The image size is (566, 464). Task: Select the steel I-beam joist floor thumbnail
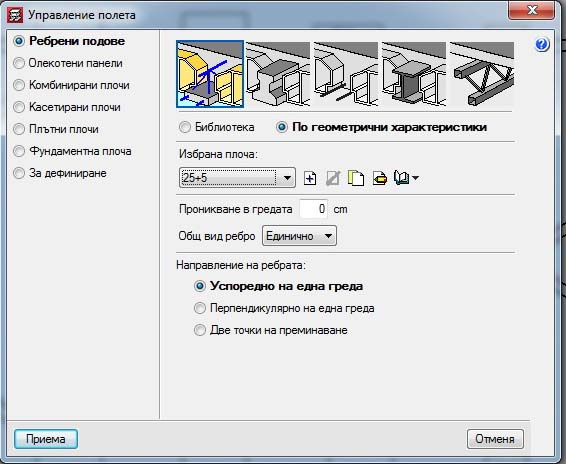(414, 74)
